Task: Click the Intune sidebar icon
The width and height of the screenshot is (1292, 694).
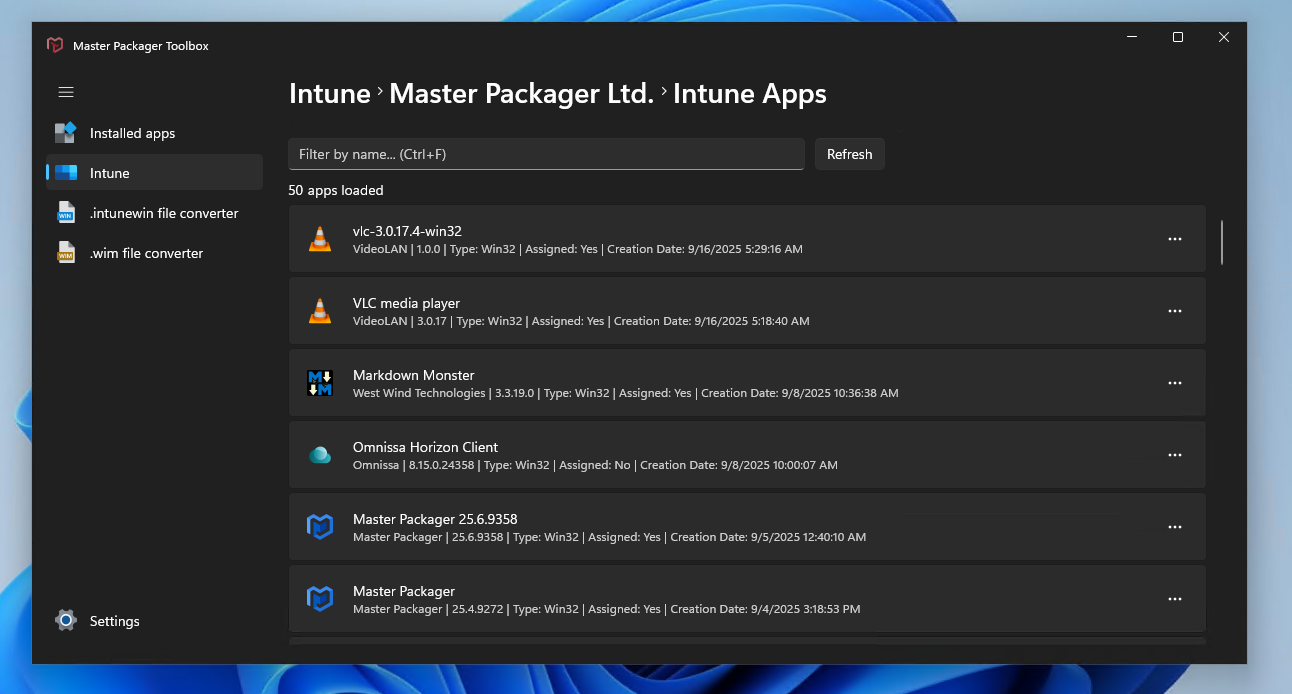Action: 66,173
